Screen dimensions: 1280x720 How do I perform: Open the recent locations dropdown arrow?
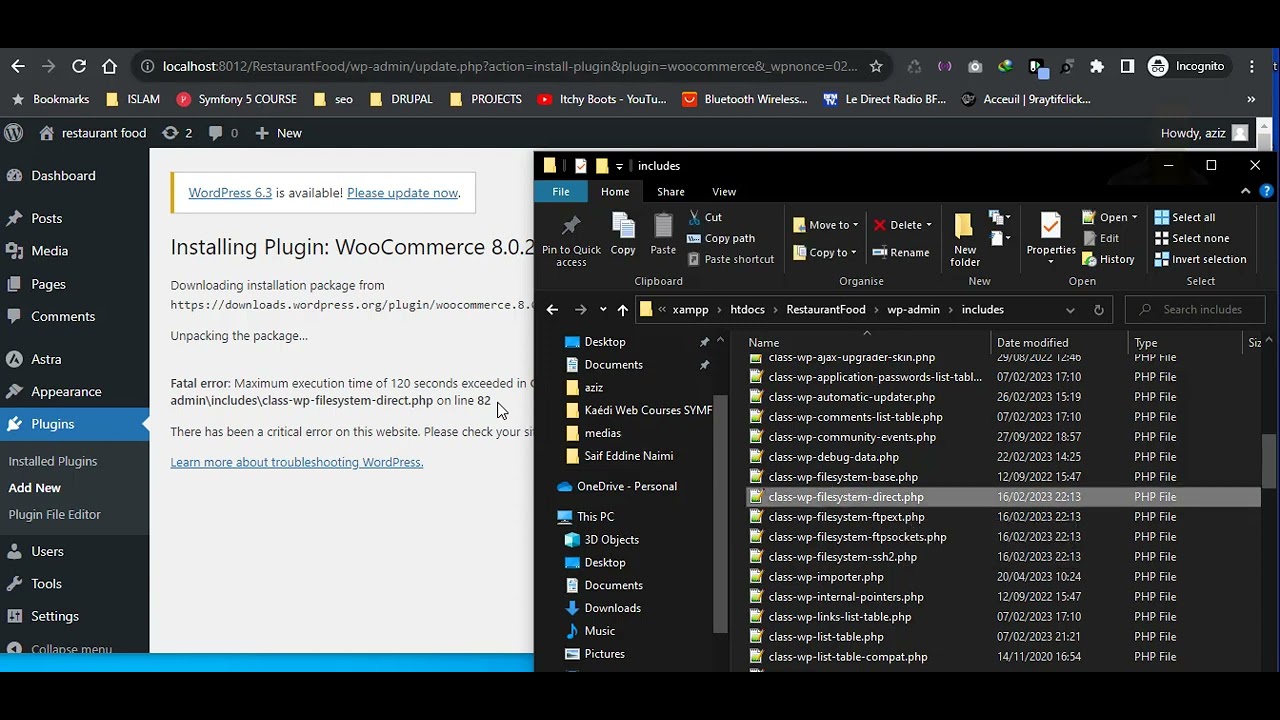[603, 310]
